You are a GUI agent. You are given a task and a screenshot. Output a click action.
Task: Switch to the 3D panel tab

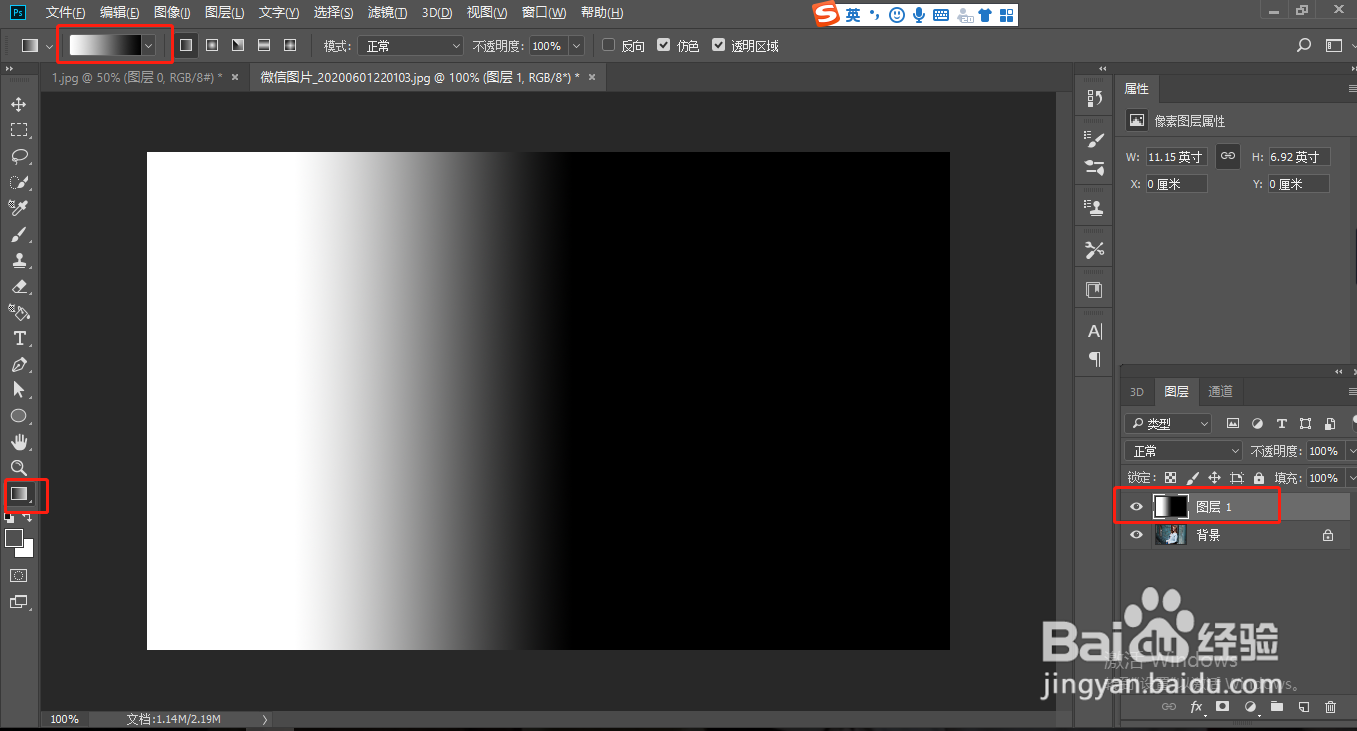pos(1137,392)
